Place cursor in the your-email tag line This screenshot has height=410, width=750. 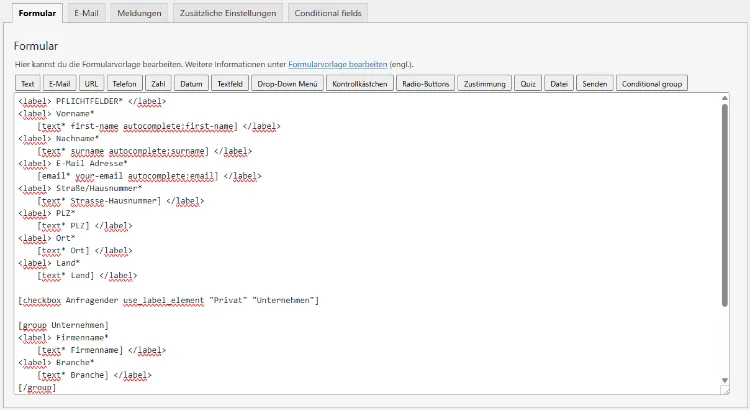tap(149, 176)
